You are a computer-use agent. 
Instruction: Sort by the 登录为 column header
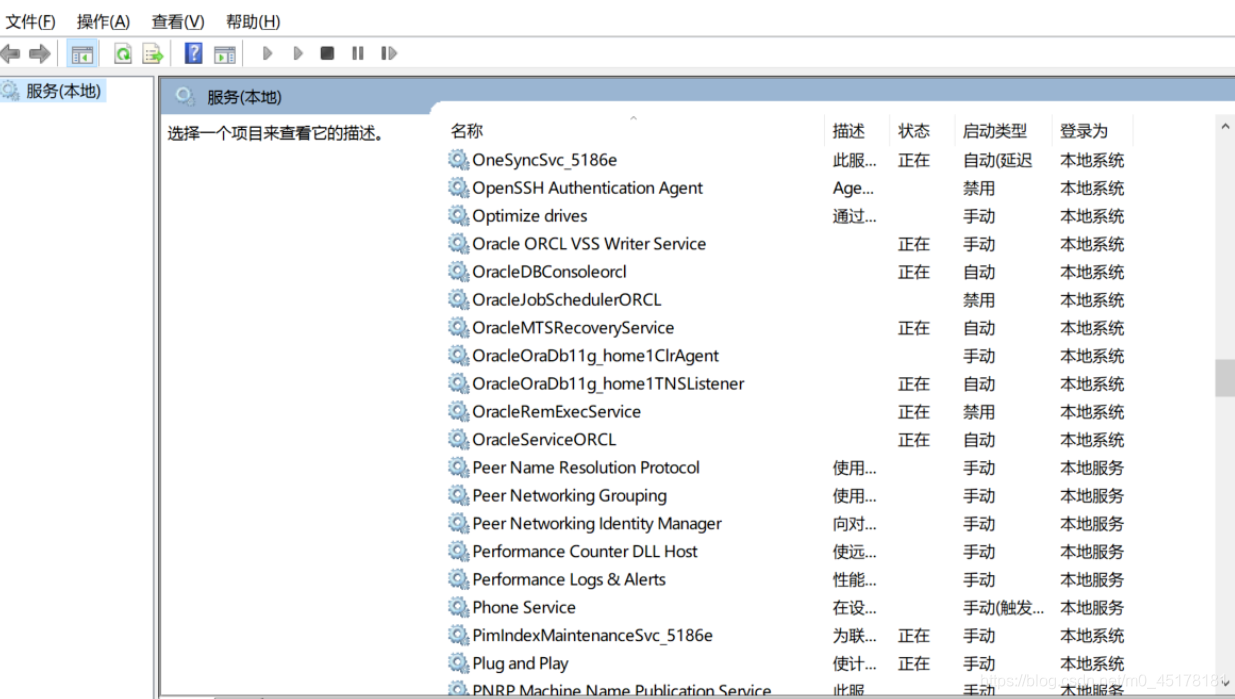(1084, 131)
